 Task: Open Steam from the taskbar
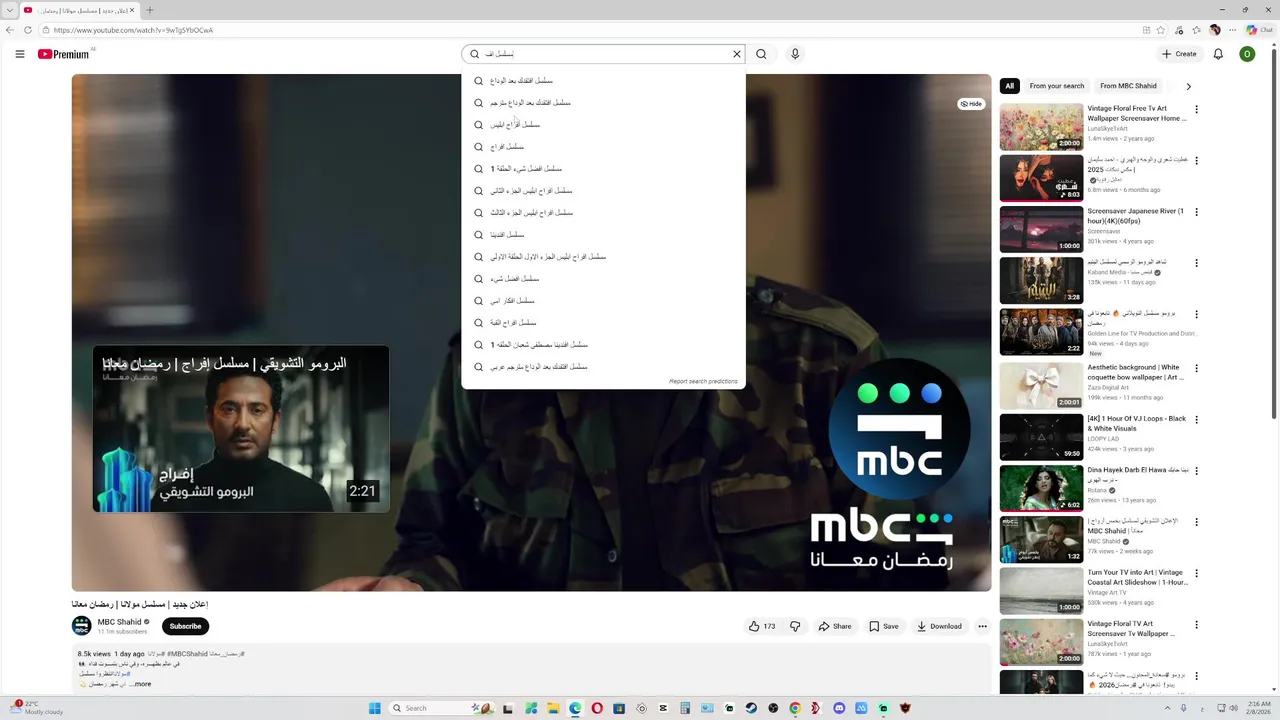tap(751, 708)
